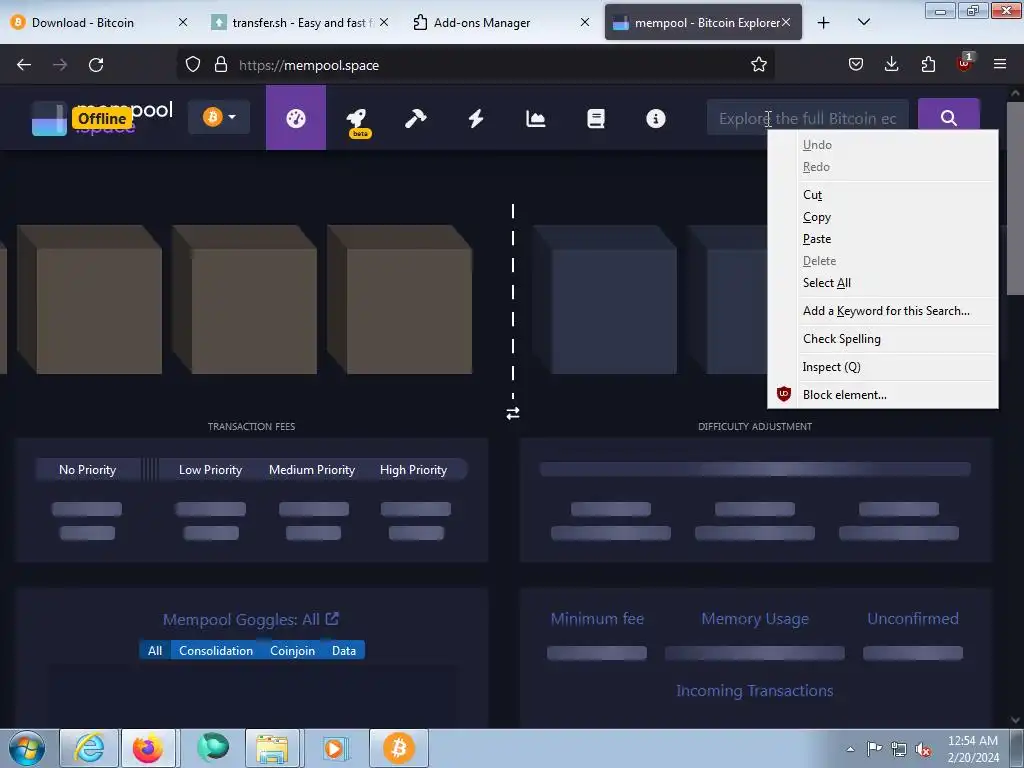Viewport: 1024px width, 768px height.
Task: Open the Bitcoin network selector dropdown
Action: pyautogui.click(x=219, y=117)
